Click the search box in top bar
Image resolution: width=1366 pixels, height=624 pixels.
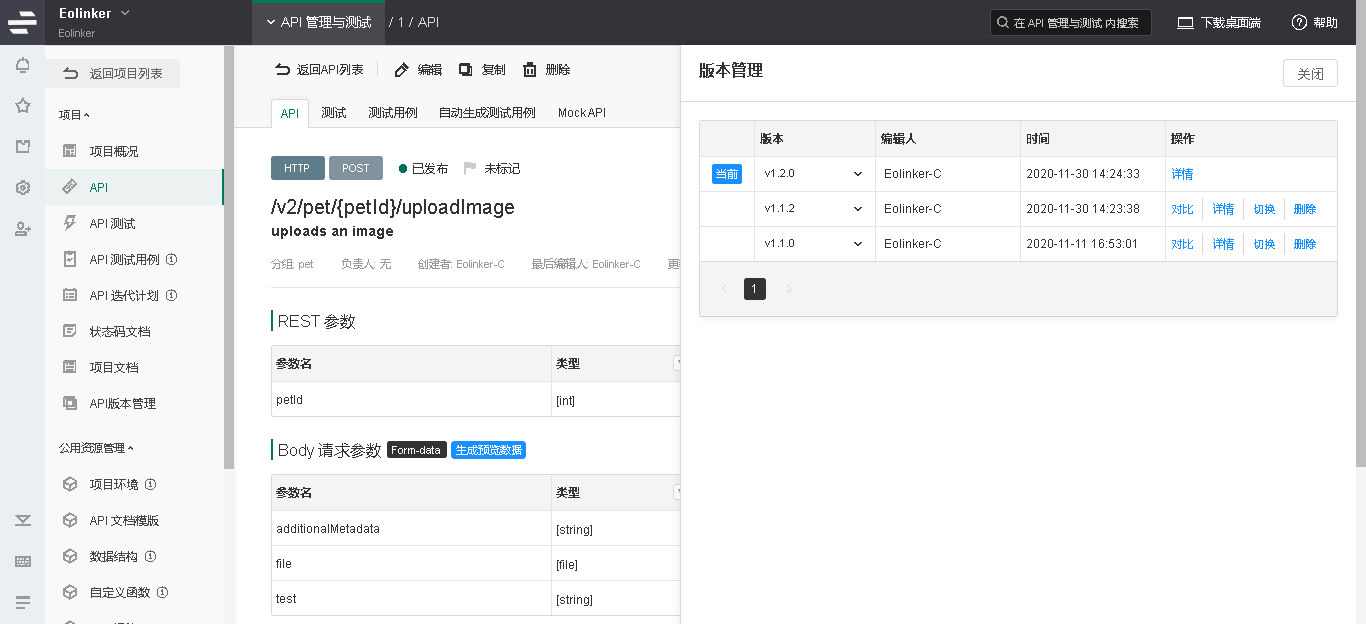1070,23
